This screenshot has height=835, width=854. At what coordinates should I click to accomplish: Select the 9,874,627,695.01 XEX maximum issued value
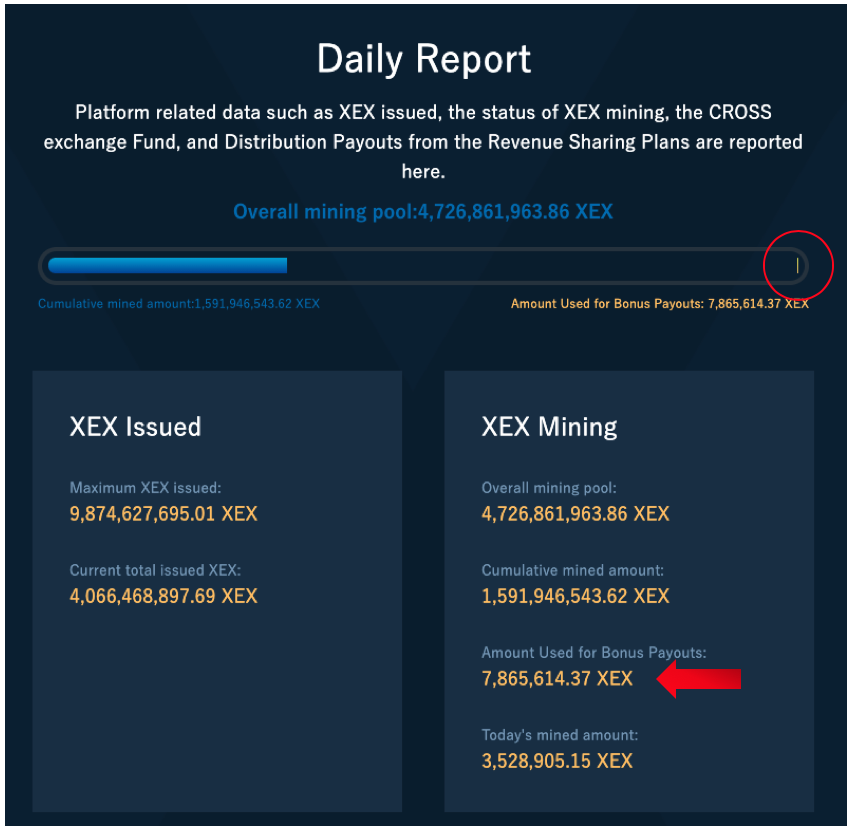pos(163,514)
